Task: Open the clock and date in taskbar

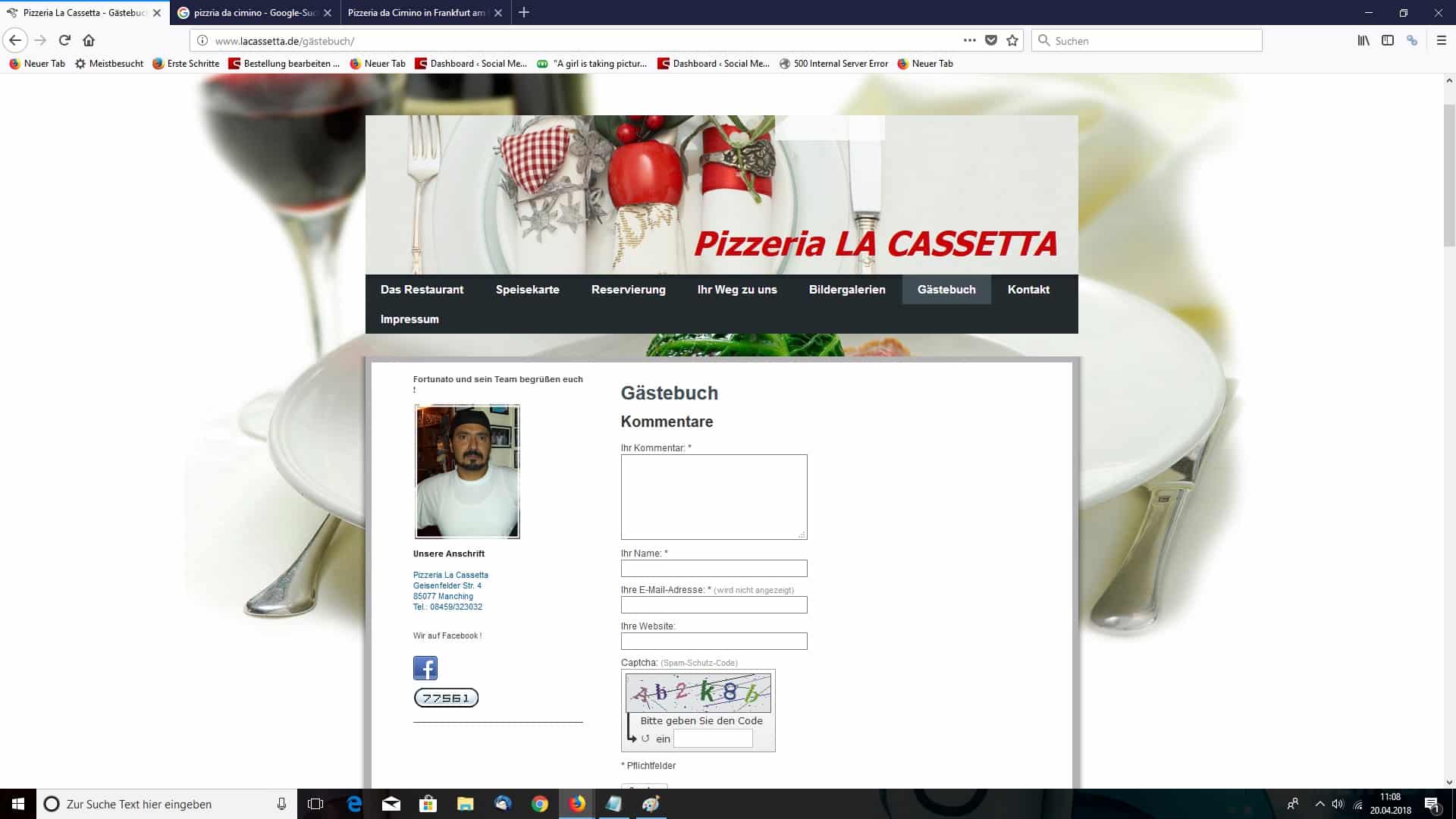Action: click(1390, 804)
